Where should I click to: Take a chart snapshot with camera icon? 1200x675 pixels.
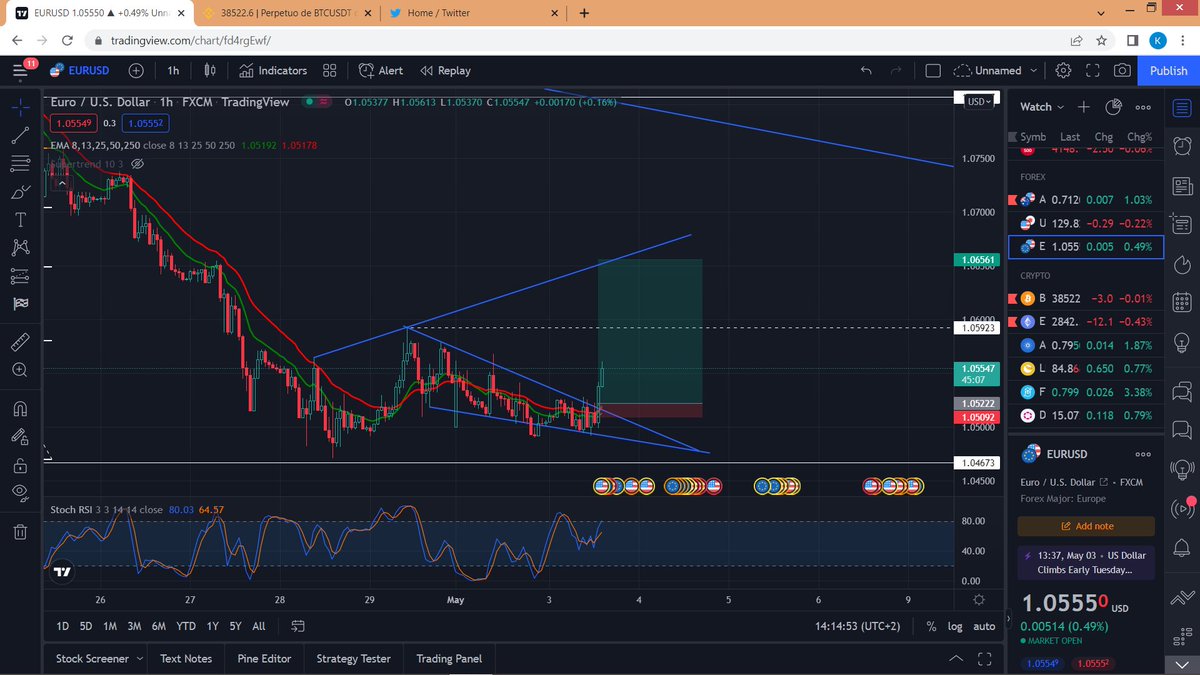point(1122,71)
